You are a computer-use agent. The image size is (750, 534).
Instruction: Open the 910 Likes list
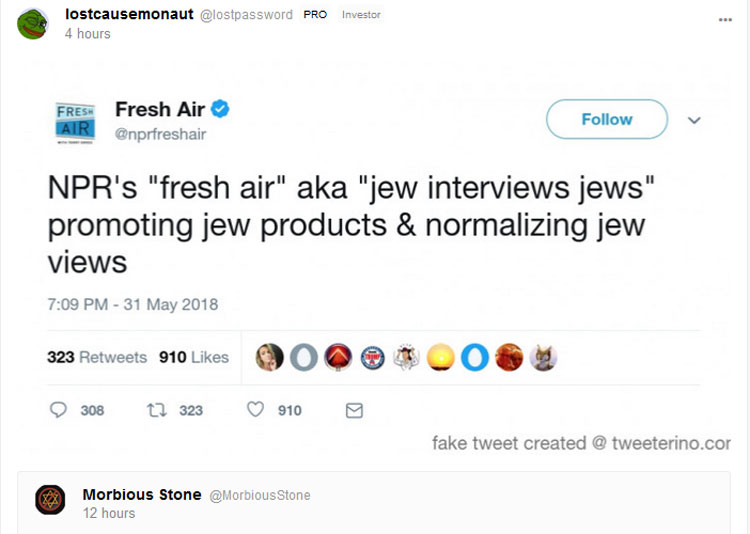coord(194,357)
